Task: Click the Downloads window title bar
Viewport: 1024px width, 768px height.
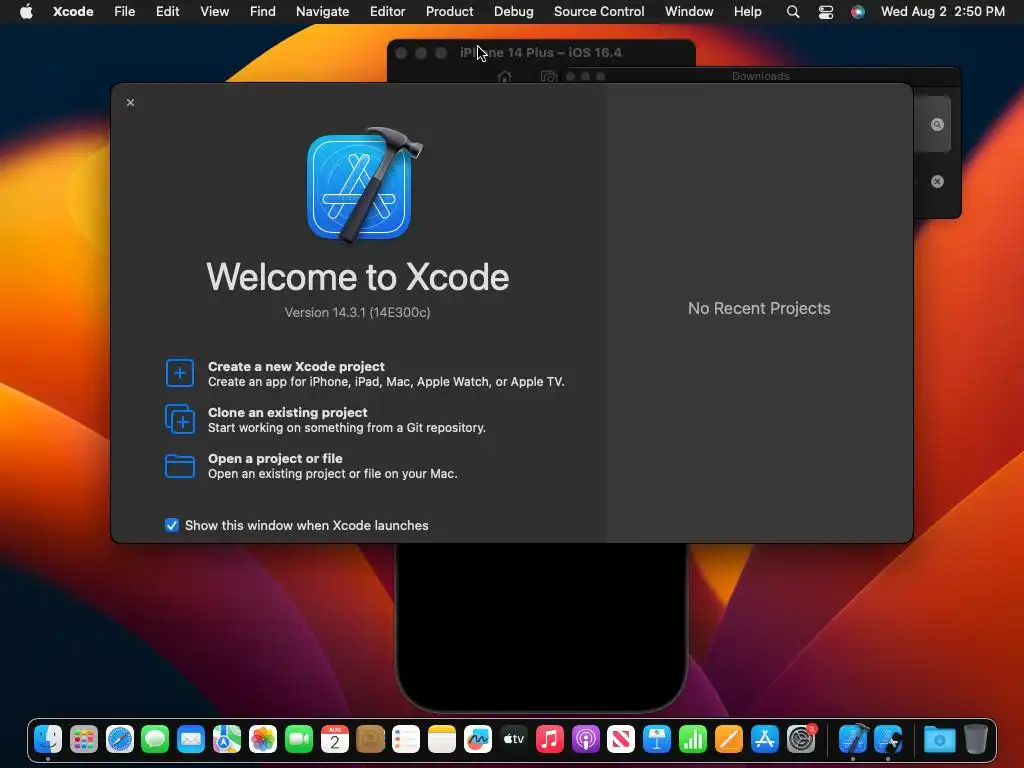Action: (760, 76)
